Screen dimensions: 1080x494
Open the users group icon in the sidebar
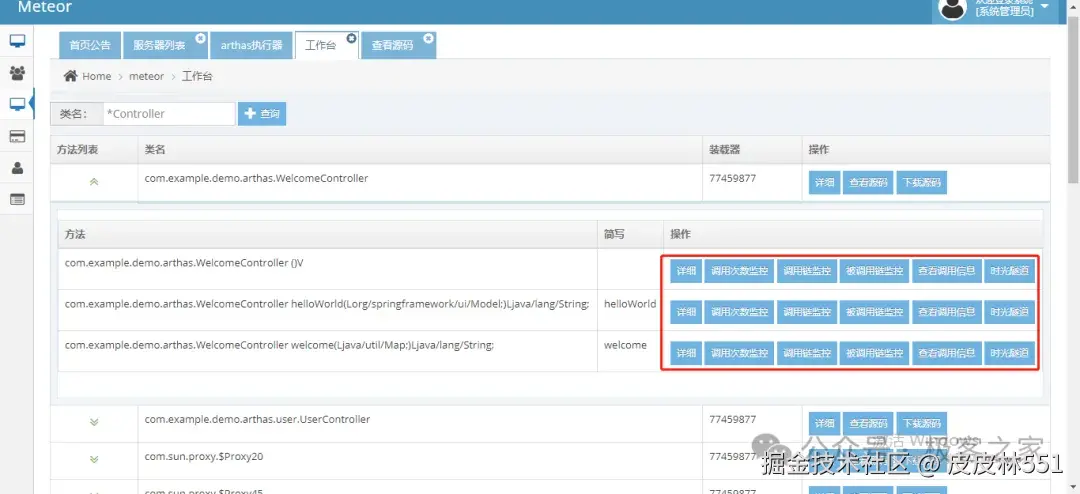tap(17, 73)
